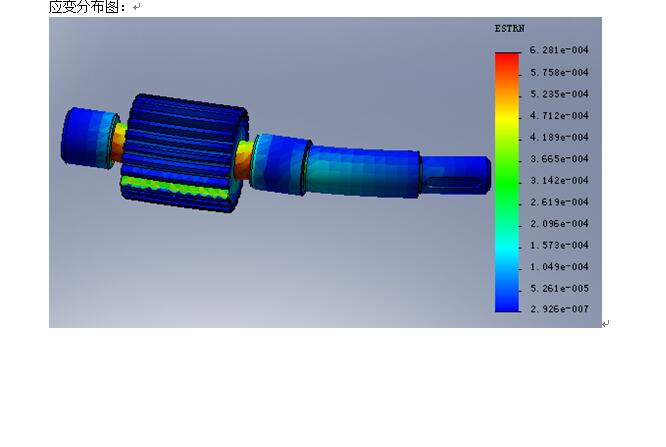The width and height of the screenshot is (666, 447).
Task: Click legend value 5.261e-005
Action: (x=559, y=289)
